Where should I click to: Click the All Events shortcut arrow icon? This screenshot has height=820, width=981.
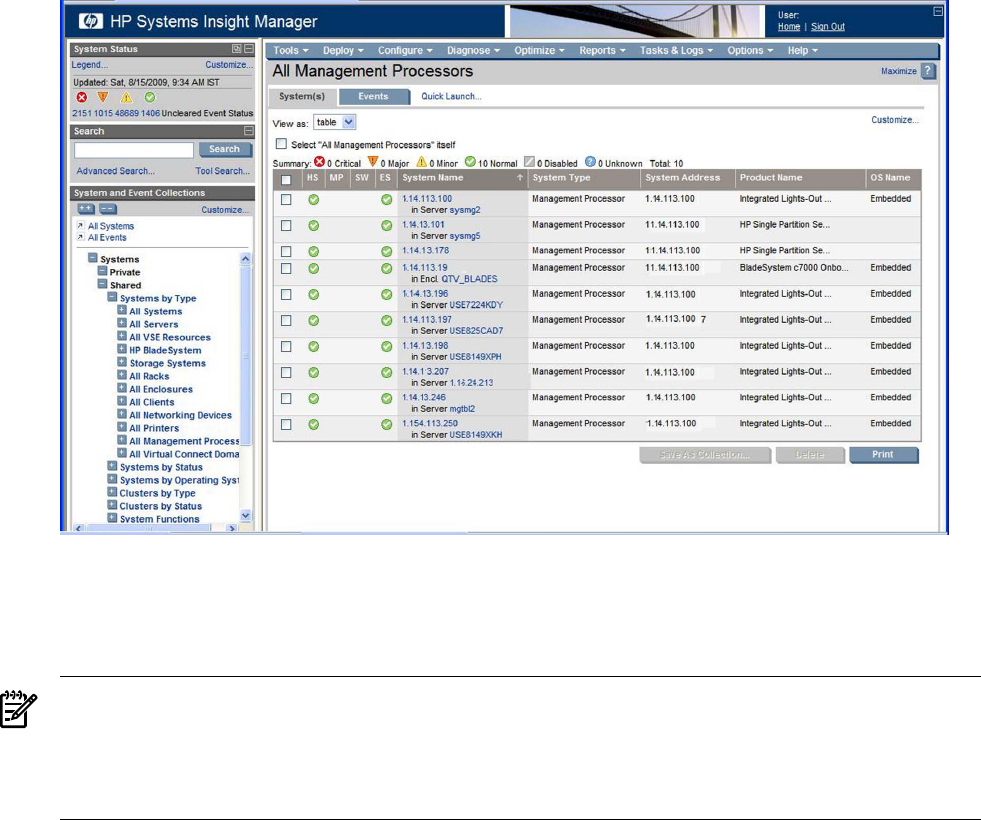[80, 237]
